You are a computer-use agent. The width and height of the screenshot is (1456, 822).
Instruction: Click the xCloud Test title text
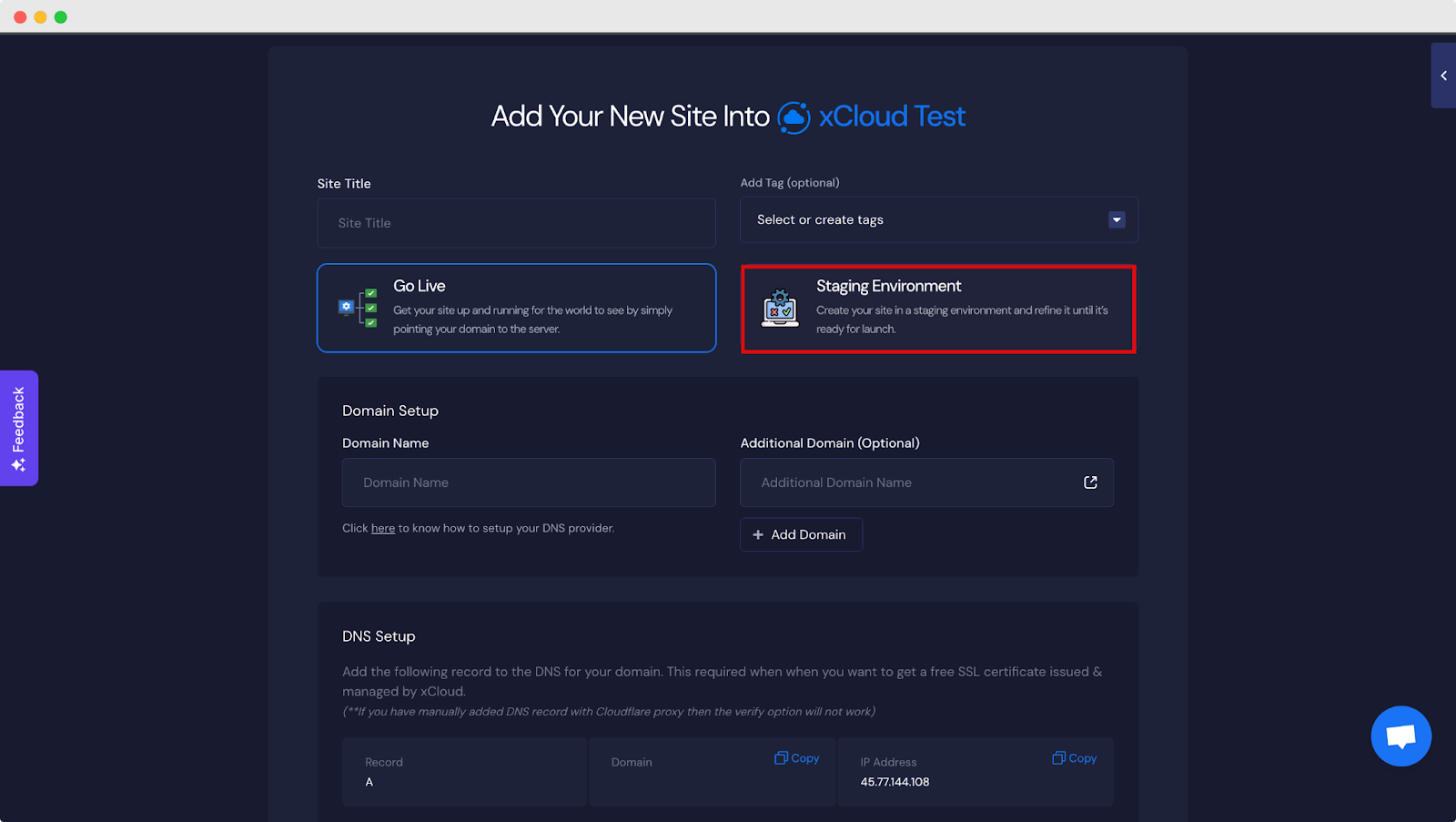(x=892, y=117)
